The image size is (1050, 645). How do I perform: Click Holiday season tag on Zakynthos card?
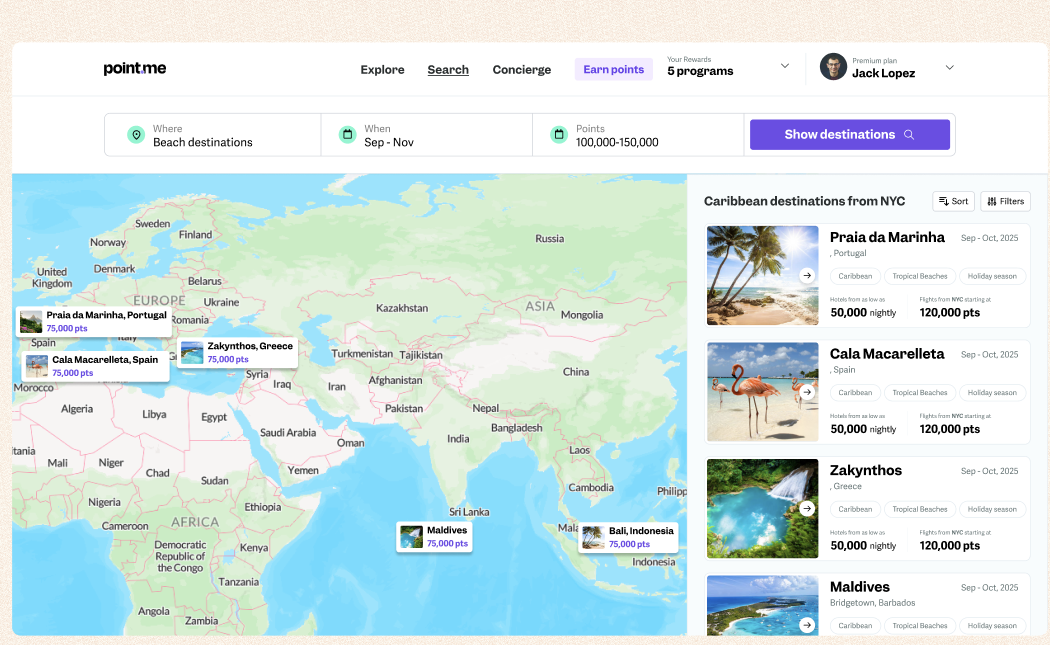(x=992, y=509)
